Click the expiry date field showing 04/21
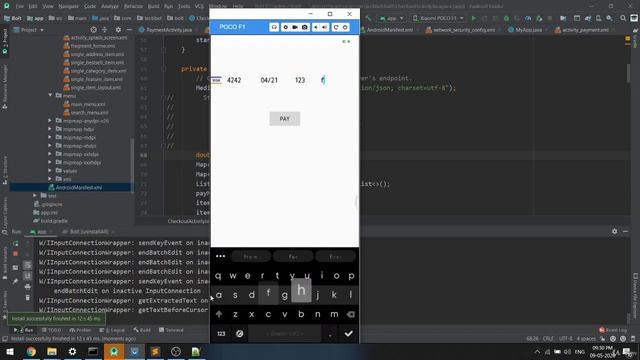This screenshot has width=640, height=360. tap(269, 80)
